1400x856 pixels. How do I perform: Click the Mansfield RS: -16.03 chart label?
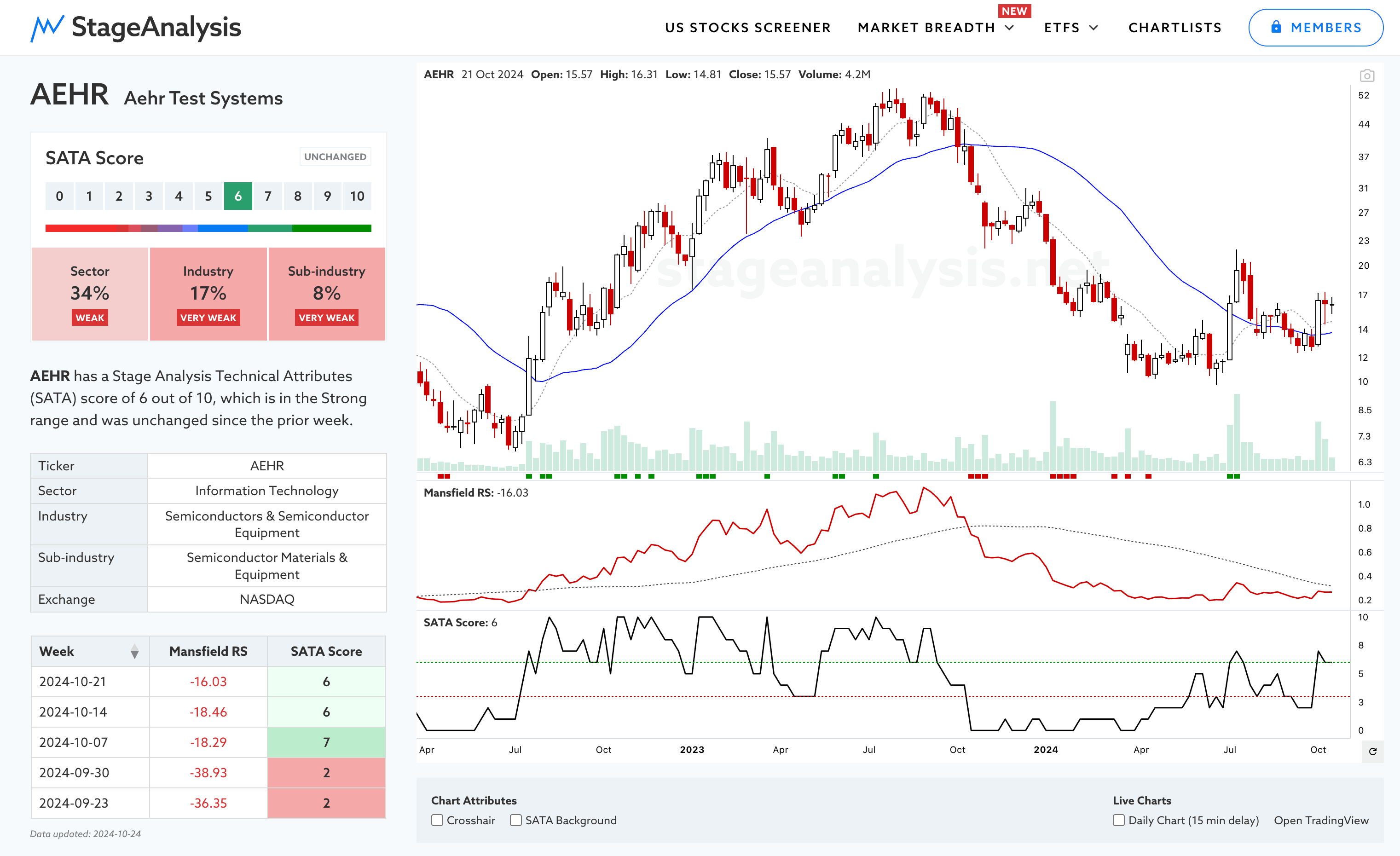(x=475, y=493)
